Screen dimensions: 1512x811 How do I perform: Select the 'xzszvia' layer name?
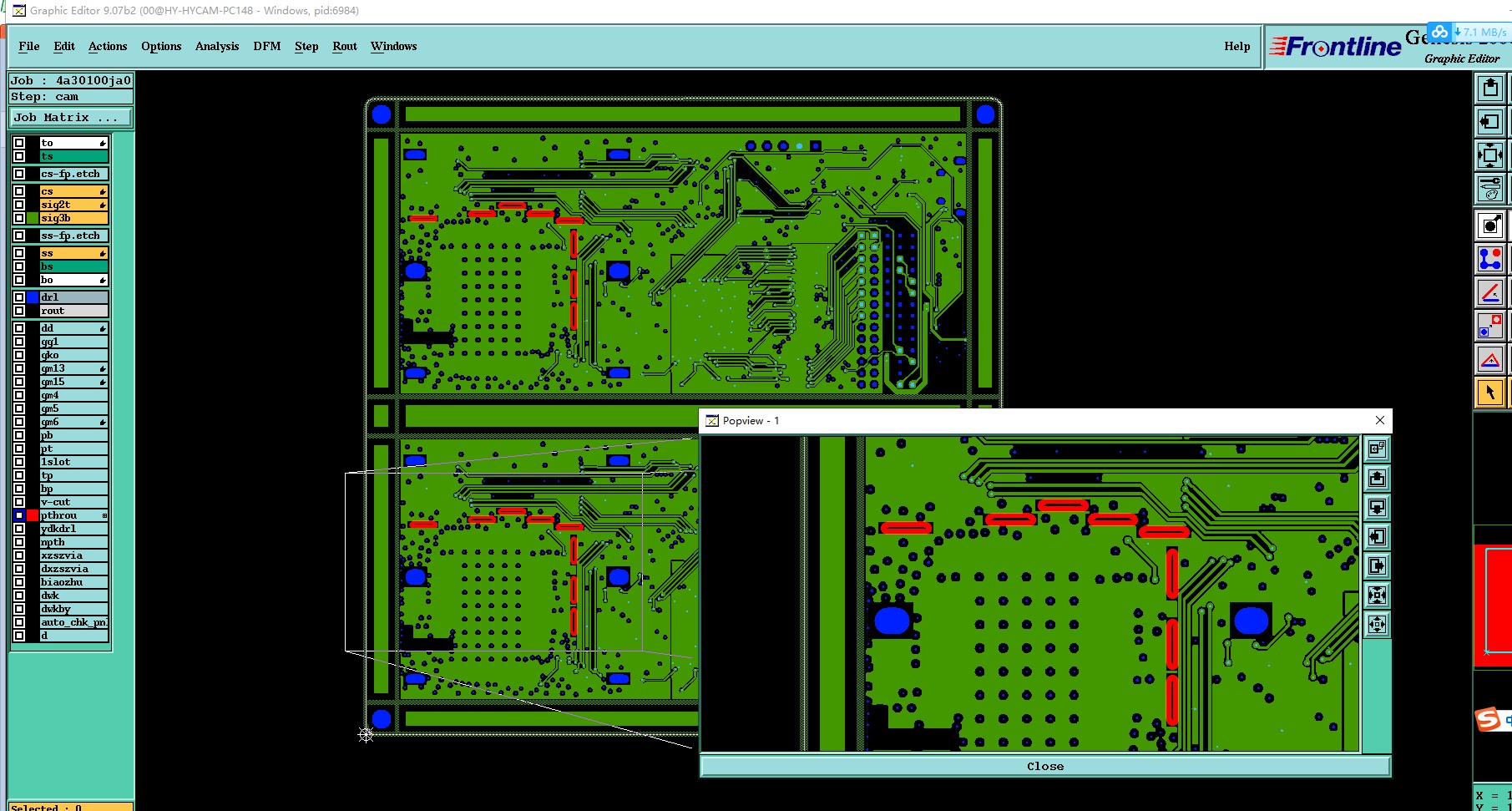(74, 555)
